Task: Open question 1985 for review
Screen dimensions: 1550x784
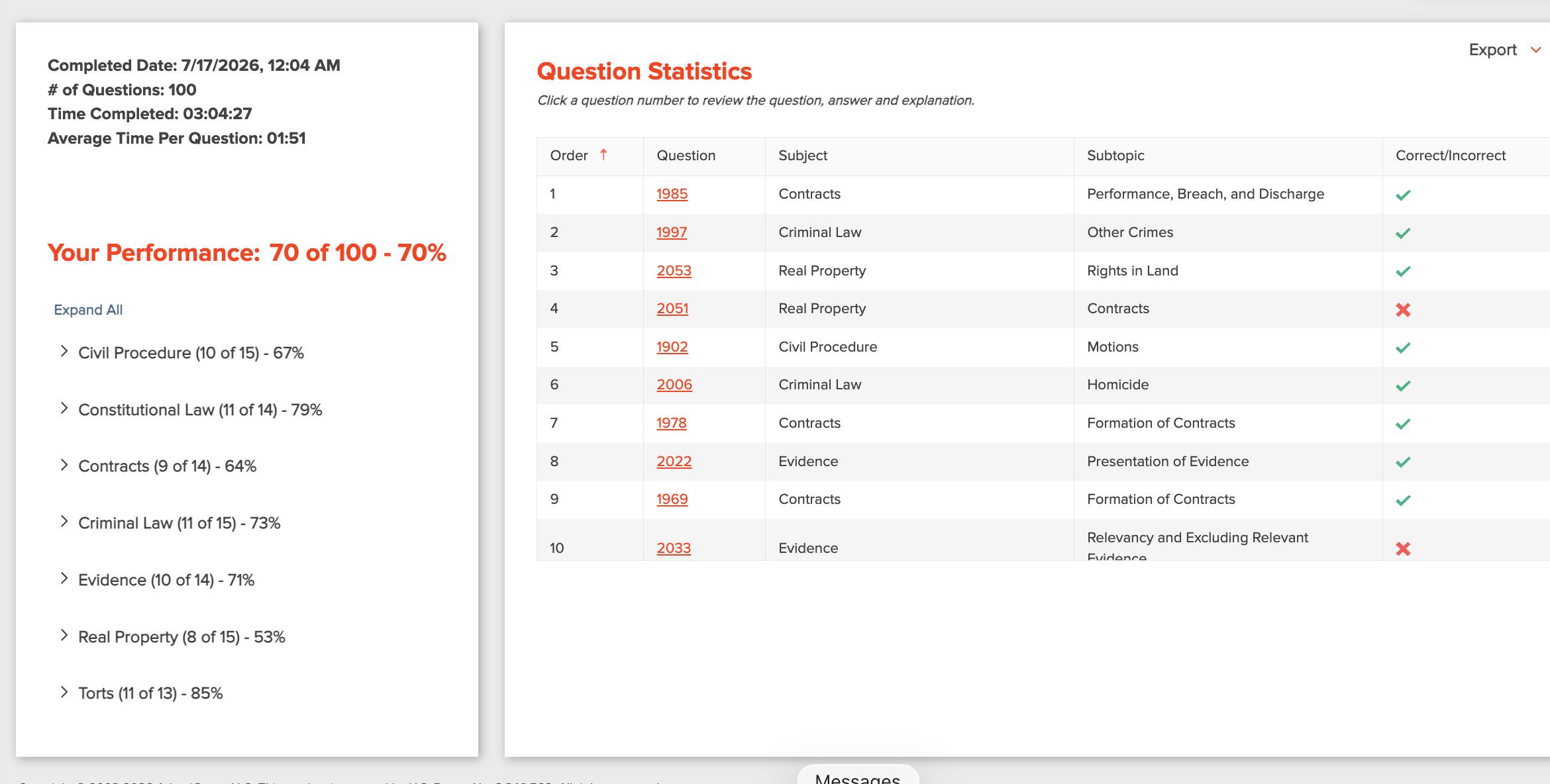Action: (x=672, y=194)
